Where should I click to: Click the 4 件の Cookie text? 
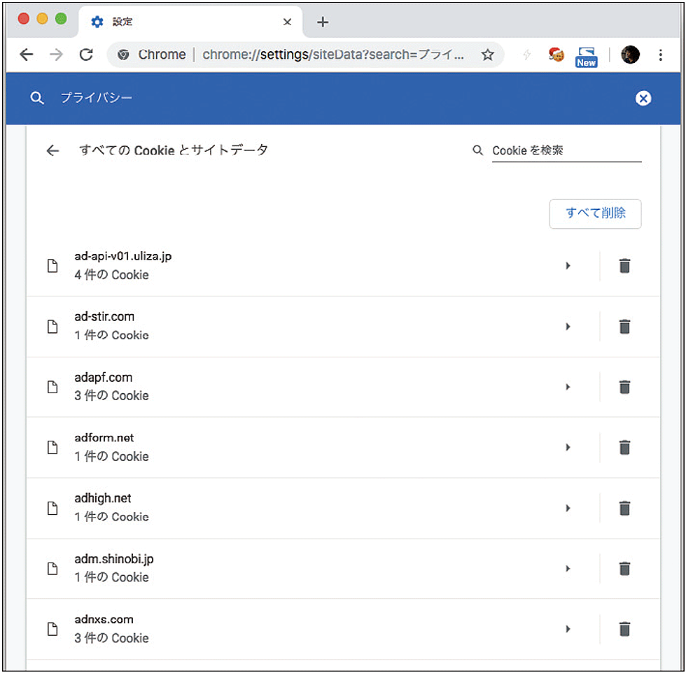pyautogui.click(x=111, y=275)
